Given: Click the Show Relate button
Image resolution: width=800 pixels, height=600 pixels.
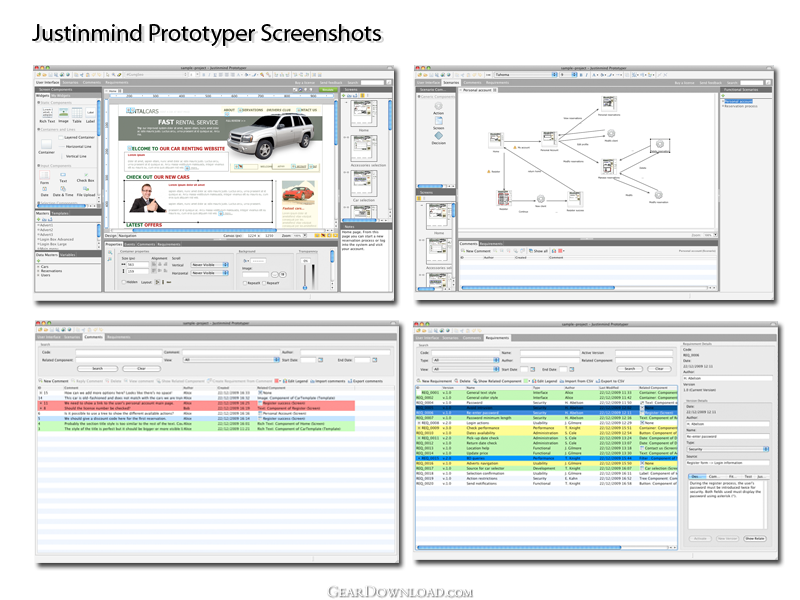Looking at the screenshot, I should click(755, 538).
